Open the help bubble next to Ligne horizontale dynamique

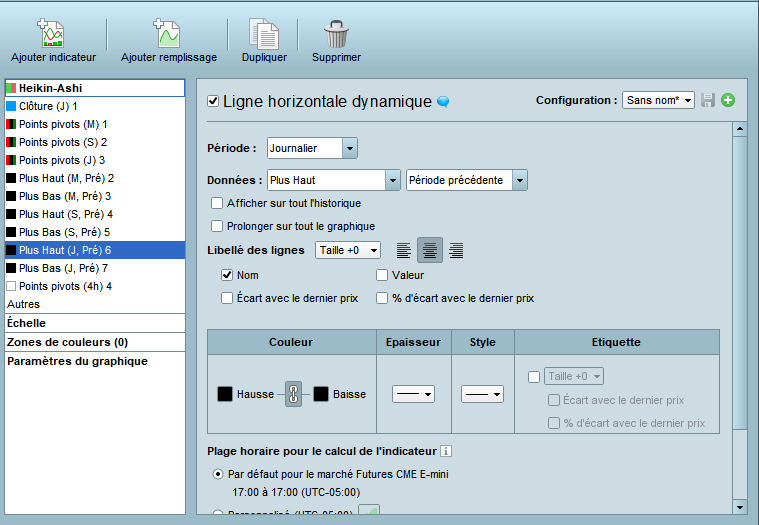click(443, 101)
